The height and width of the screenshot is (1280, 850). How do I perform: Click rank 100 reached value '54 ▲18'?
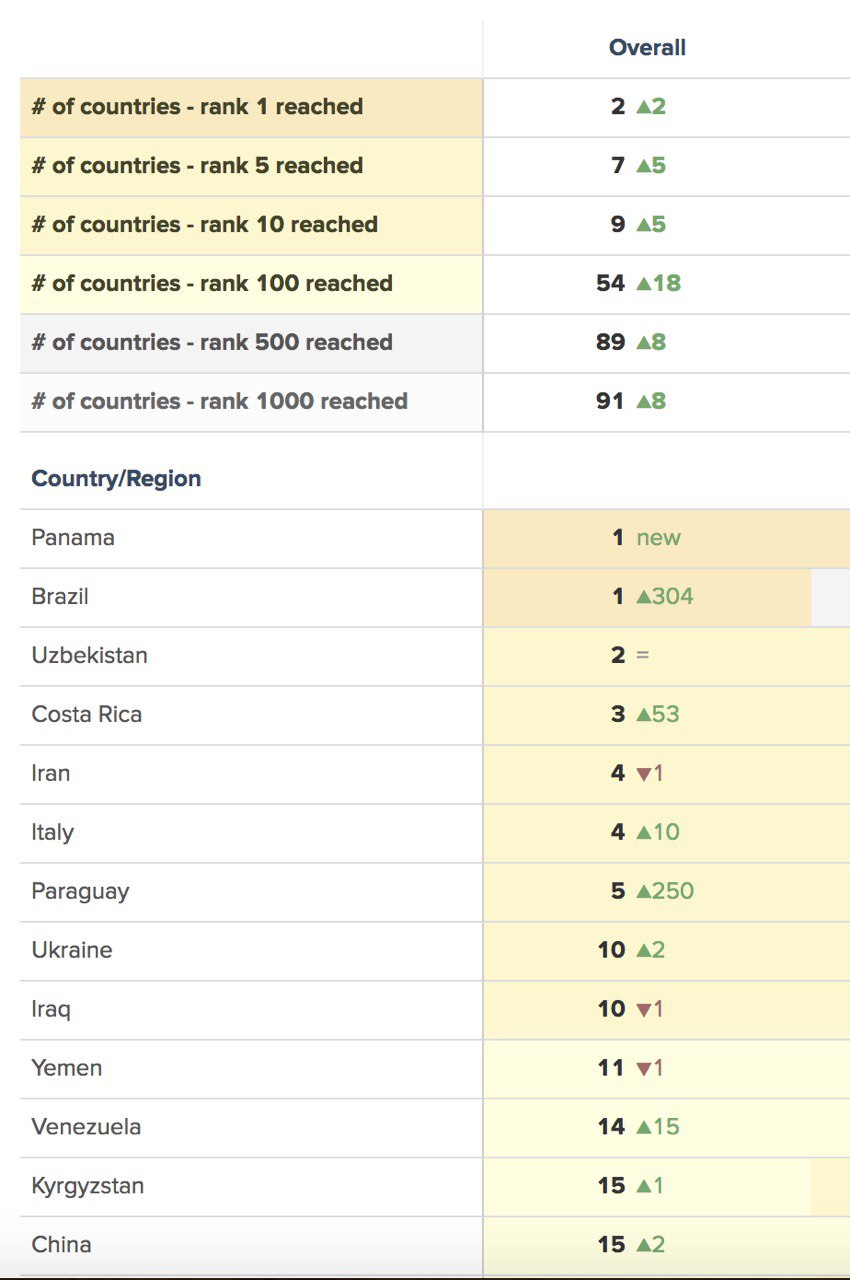[639, 284]
